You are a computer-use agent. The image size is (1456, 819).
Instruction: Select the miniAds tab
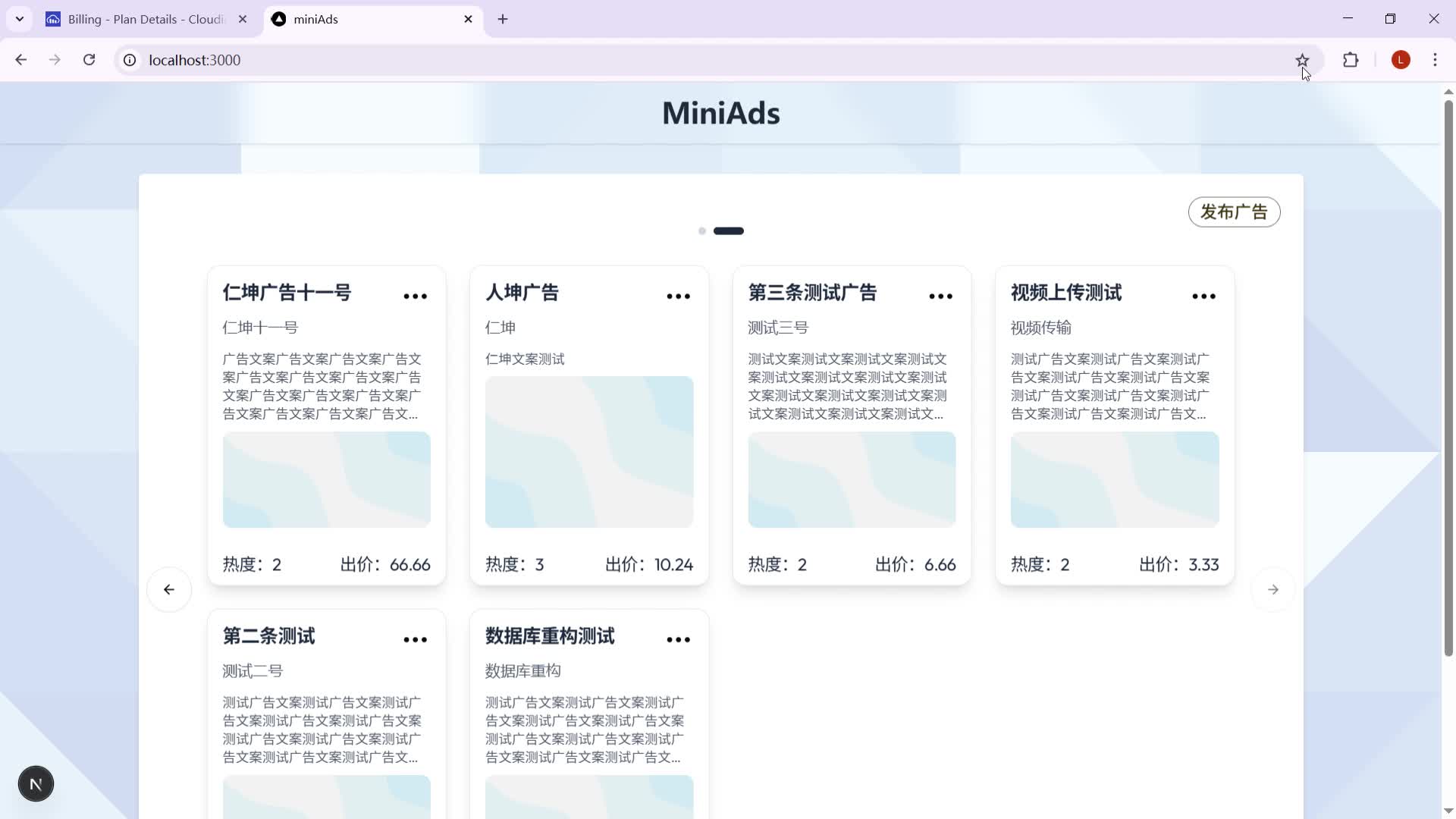coord(372,19)
